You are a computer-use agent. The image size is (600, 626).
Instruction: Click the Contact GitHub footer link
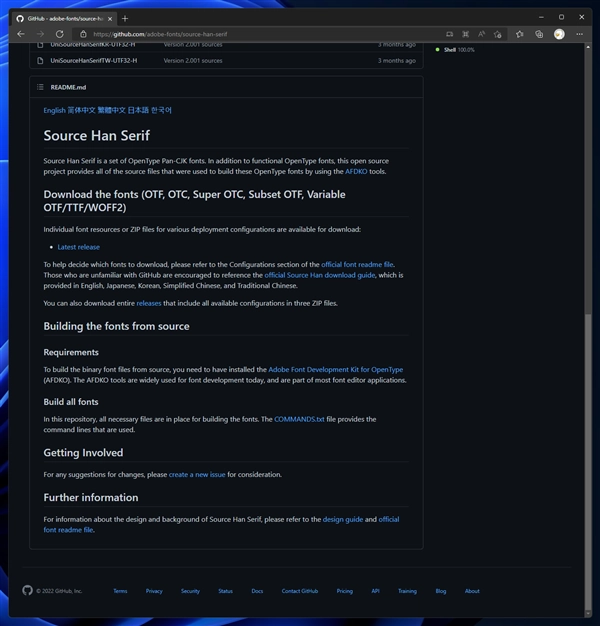[x=300, y=591]
